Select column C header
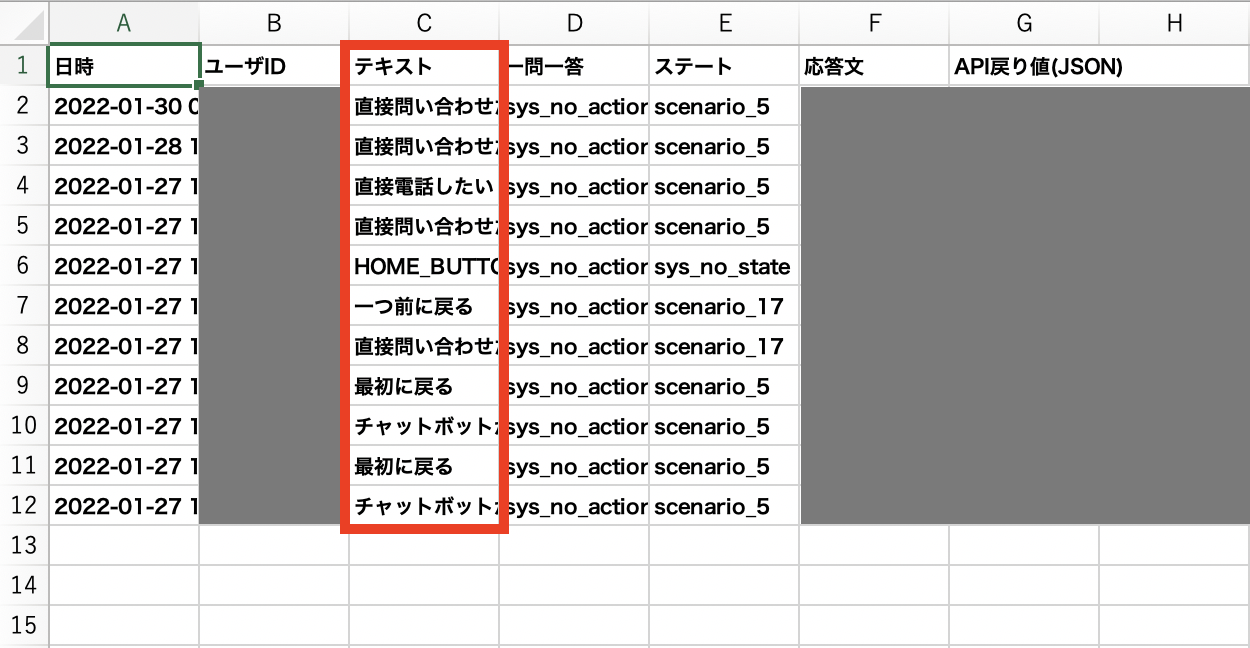Viewport: 1250px width, 648px height. click(x=424, y=23)
